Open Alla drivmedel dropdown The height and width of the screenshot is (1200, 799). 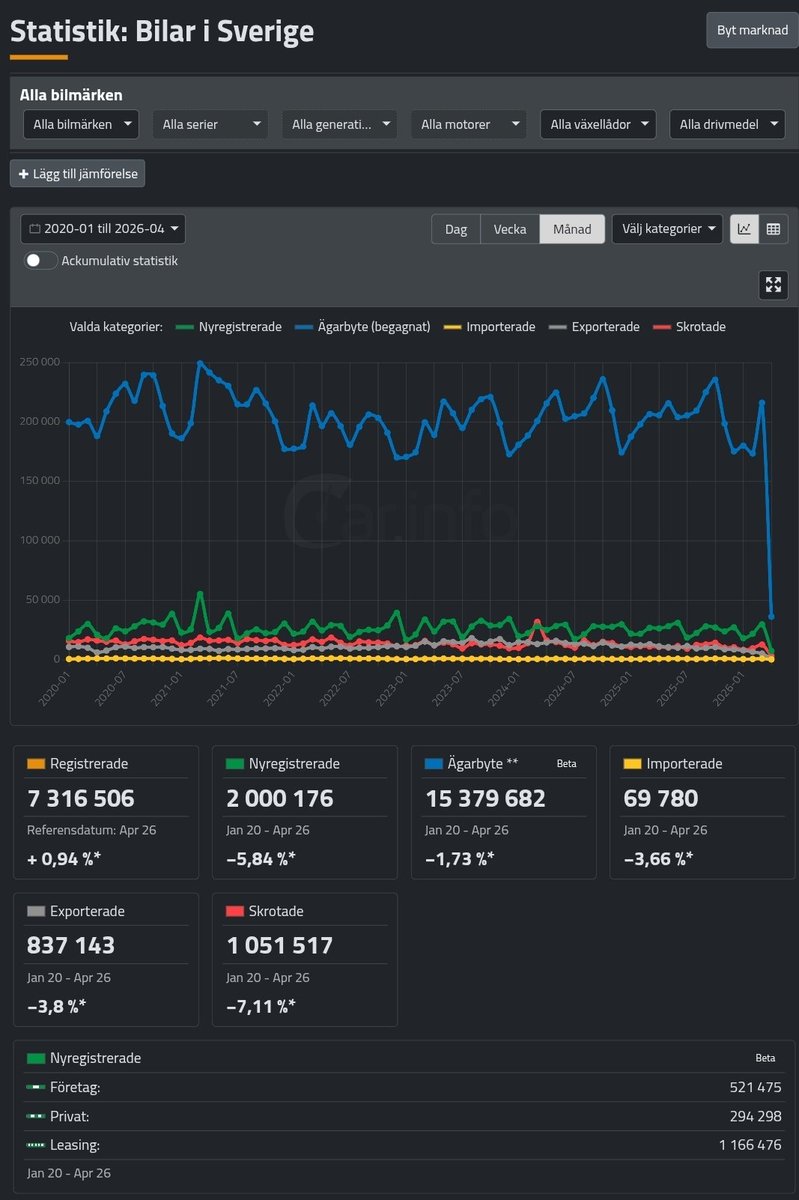727,125
